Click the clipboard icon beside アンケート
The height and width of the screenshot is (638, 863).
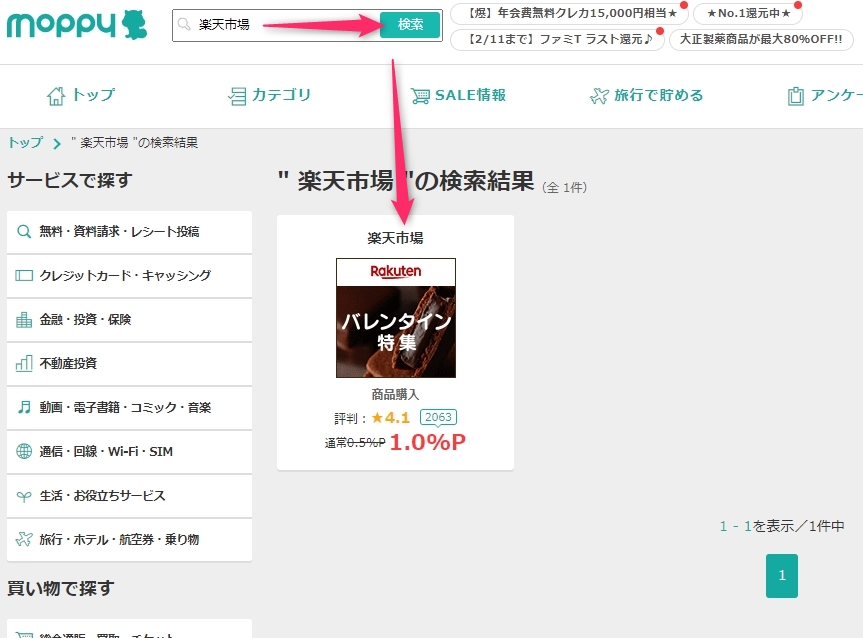click(795, 96)
